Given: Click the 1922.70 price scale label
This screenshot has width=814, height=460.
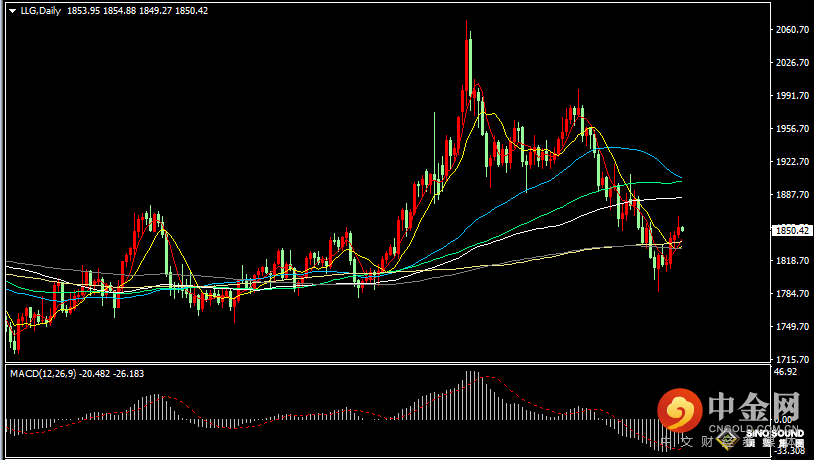Looking at the screenshot, I should 793,161.
